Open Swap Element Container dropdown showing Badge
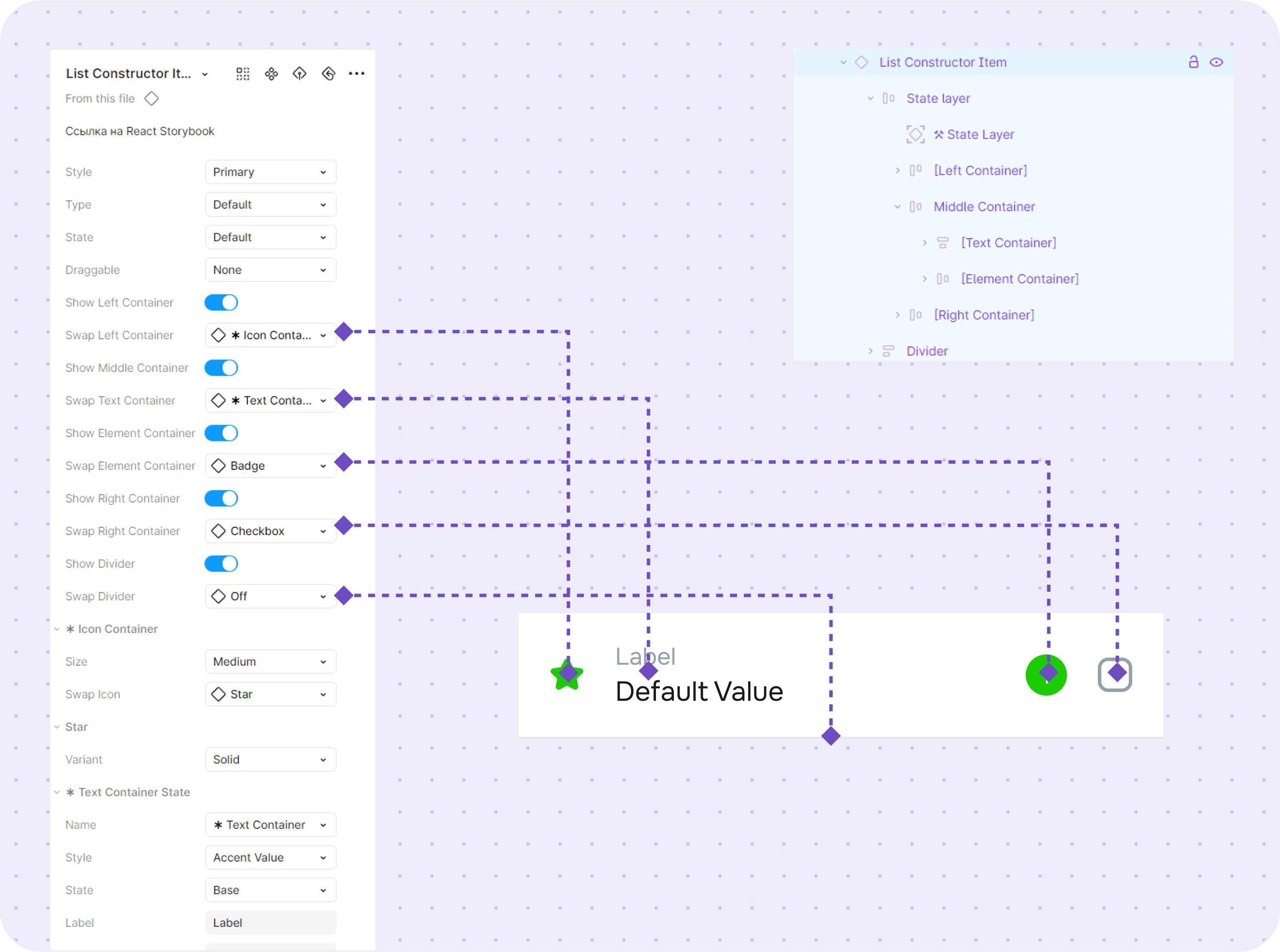Image resolution: width=1280 pixels, height=952 pixels. pyautogui.click(x=270, y=465)
